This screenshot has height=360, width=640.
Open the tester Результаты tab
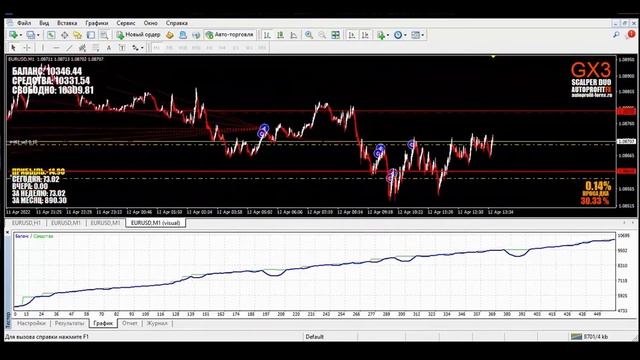click(x=69, y=323)
